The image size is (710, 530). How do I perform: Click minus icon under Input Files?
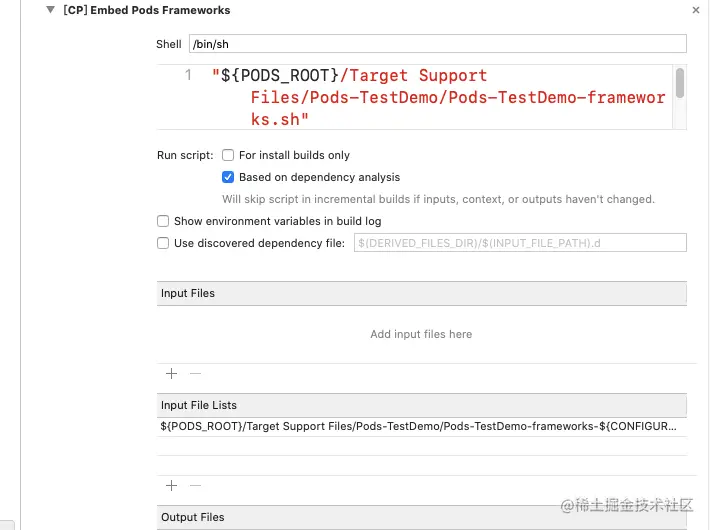coord(195,374)
